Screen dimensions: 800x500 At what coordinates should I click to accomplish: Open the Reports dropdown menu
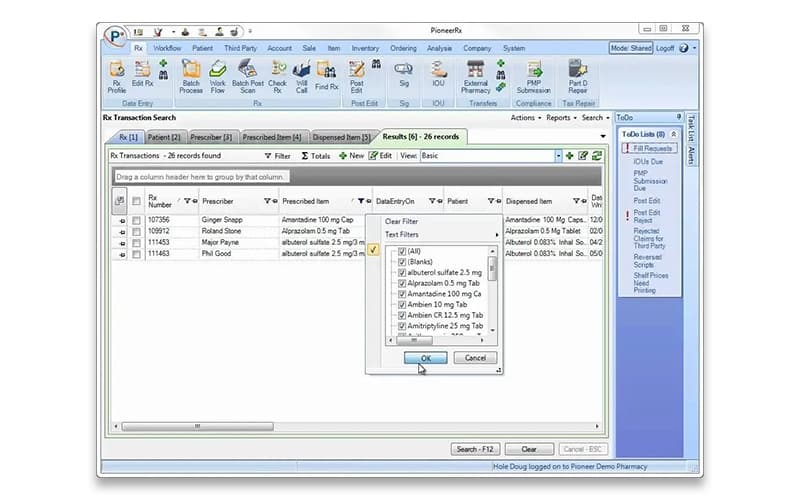pyautogui.click(x=561, y=117)
